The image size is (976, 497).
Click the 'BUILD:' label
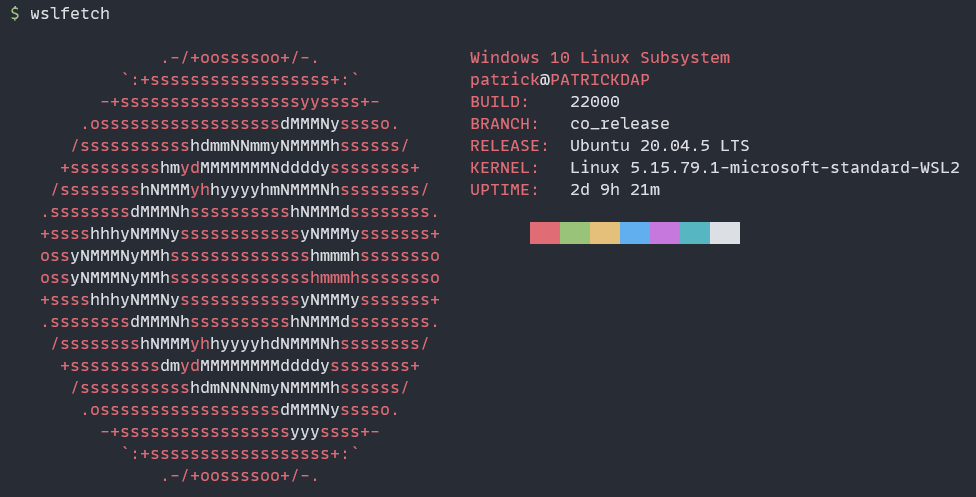[x=499, y=102]
